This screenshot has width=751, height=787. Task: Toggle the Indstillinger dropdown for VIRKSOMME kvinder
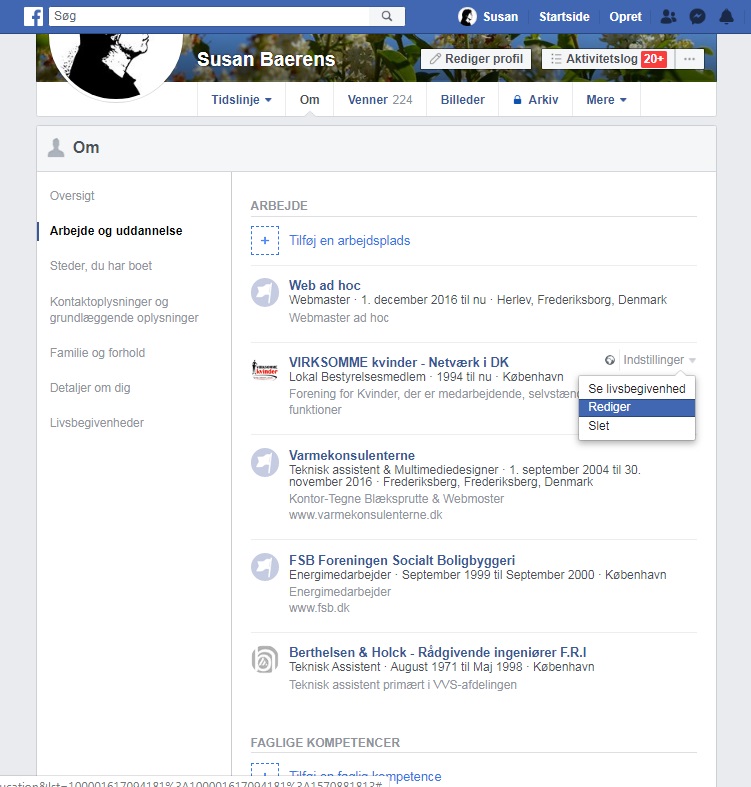tap(659, 360)
